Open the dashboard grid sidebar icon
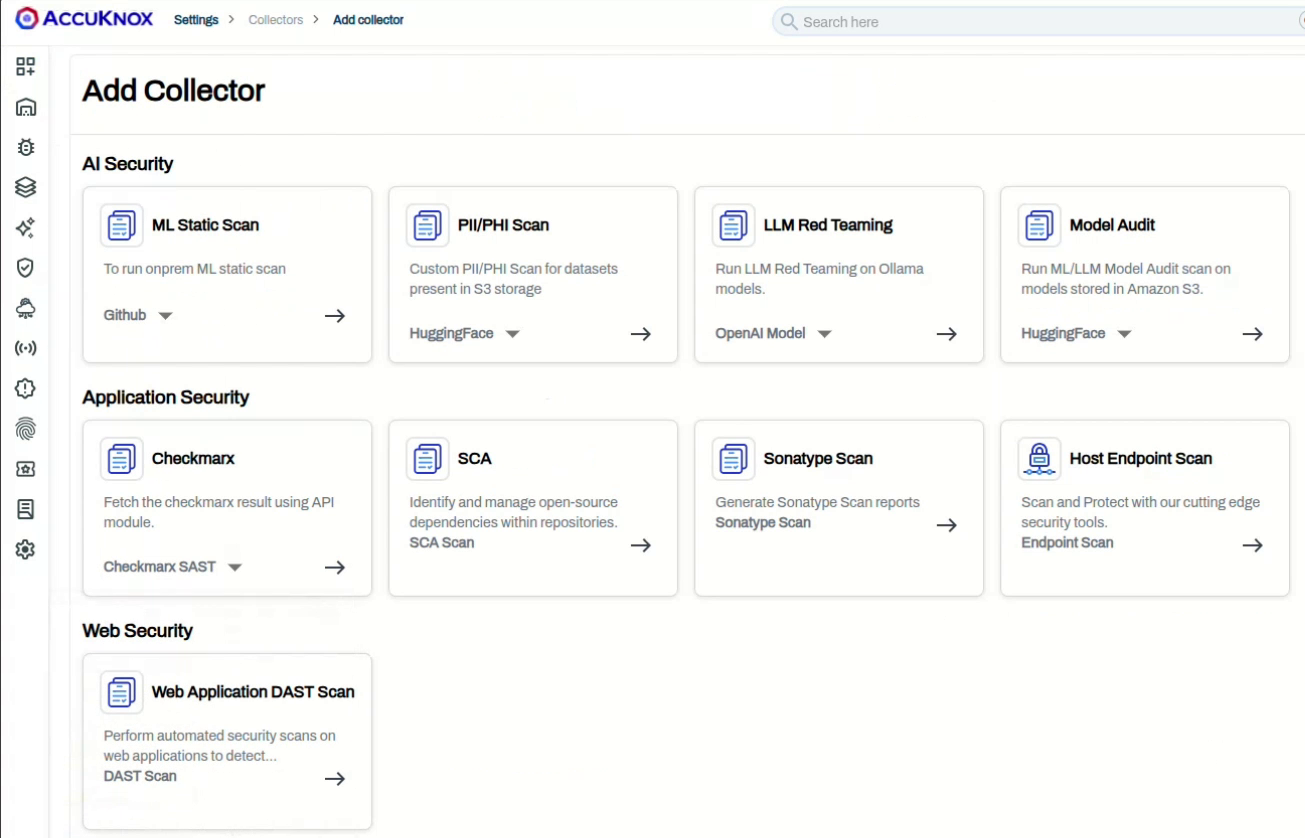This screenshot has height=838, width=1305. coord(26,67)
